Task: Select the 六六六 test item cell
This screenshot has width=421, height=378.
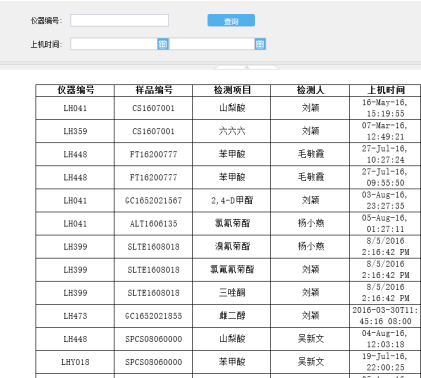Action: tap(232, 131)
